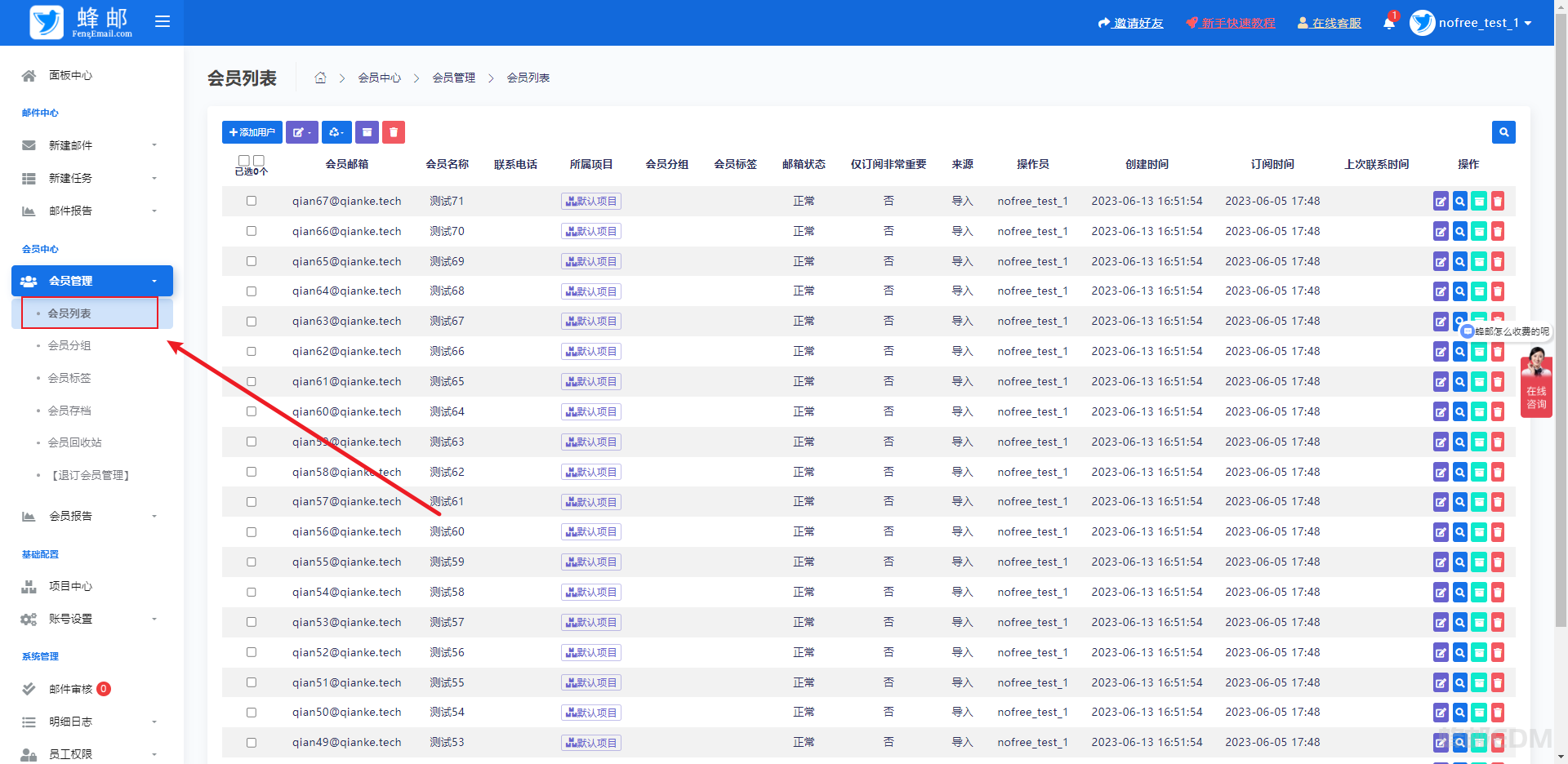This screenshot has width=1568, height=764.
Task: Delete the qian52@qianke.tech member
Action: [x=1498, y=653]
